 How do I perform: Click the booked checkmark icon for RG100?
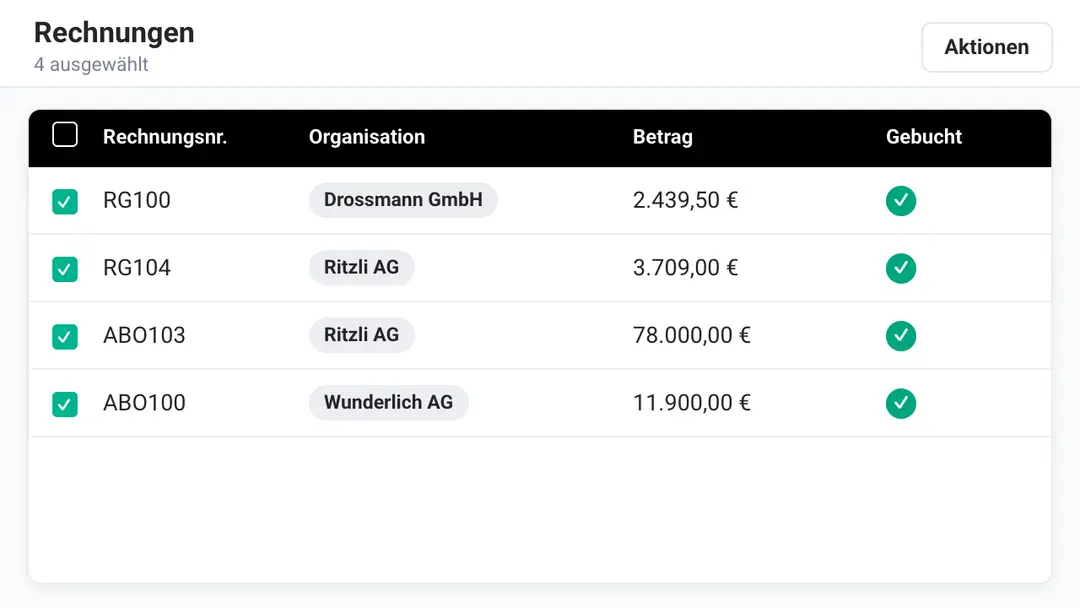[900, 200]
